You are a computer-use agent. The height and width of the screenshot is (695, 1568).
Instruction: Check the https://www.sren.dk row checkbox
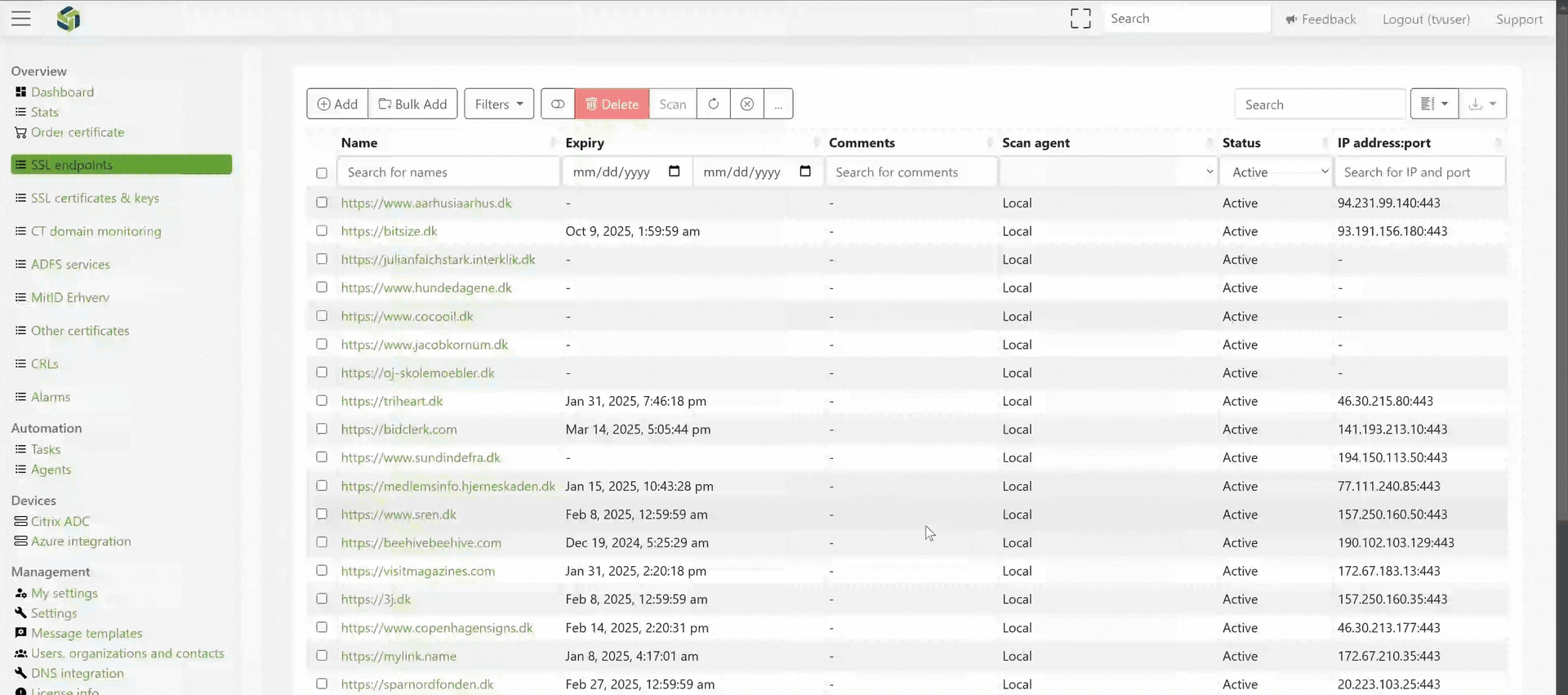(x=322, y=514)
